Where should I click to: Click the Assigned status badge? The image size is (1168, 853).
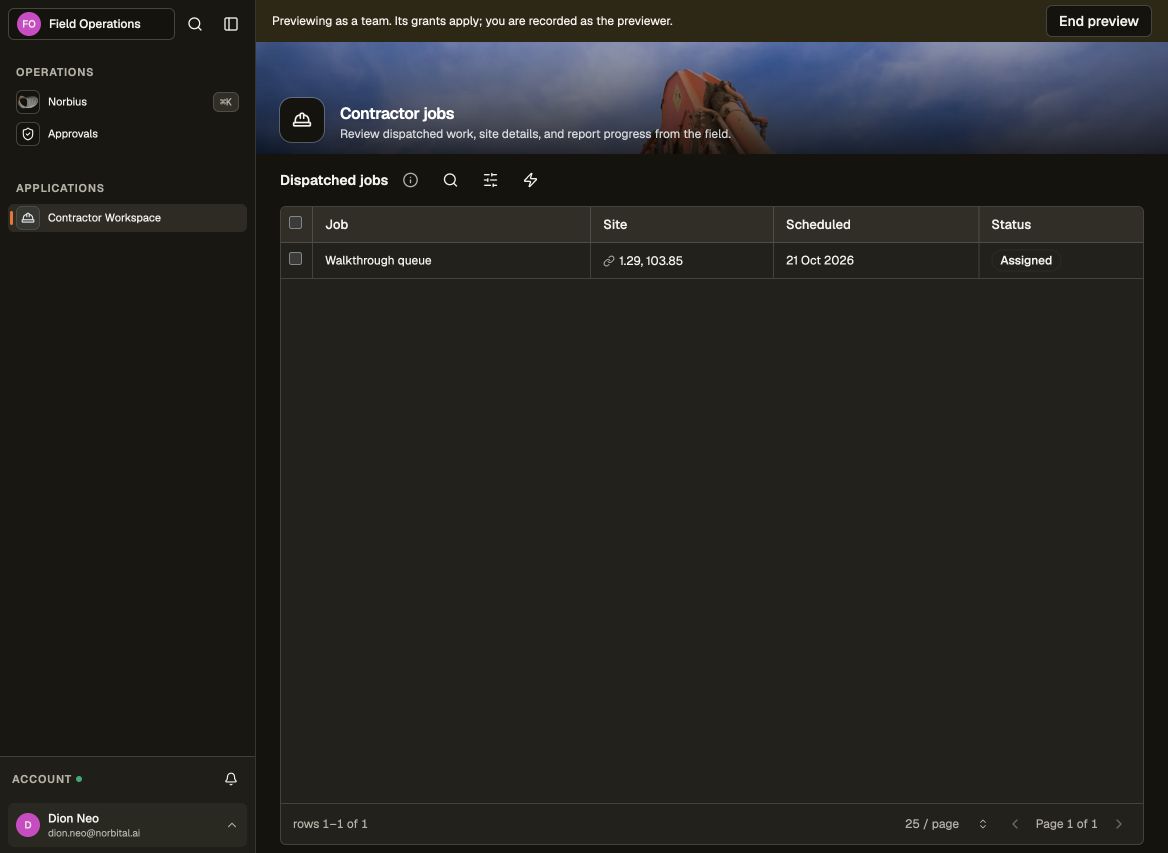(x=1026, y=261)
